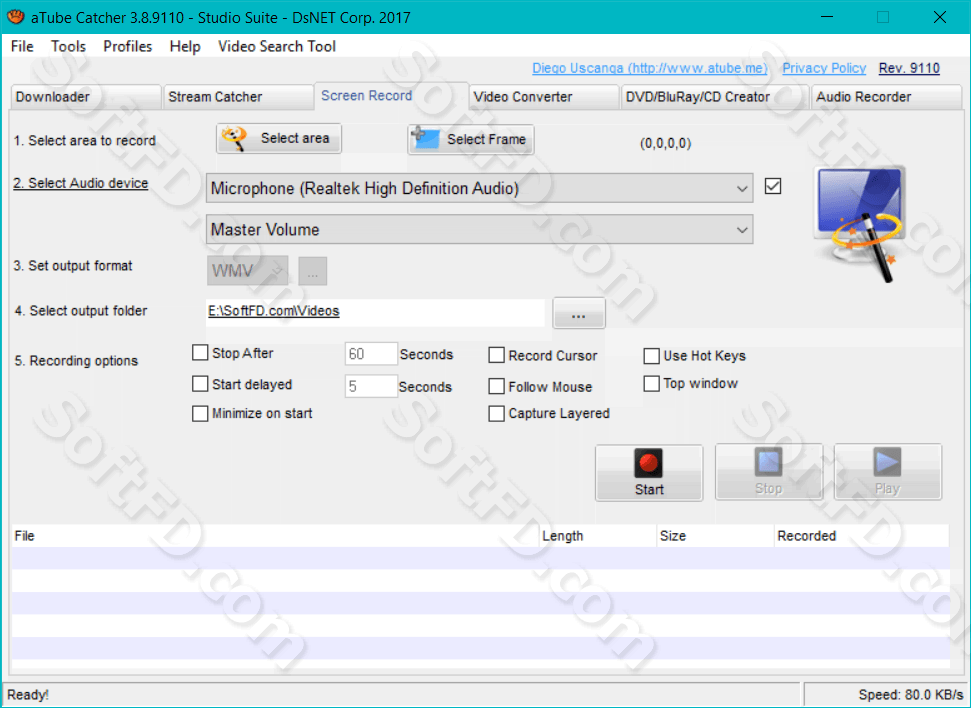
Task: Click the Length column header
Action: pos(598,536)
